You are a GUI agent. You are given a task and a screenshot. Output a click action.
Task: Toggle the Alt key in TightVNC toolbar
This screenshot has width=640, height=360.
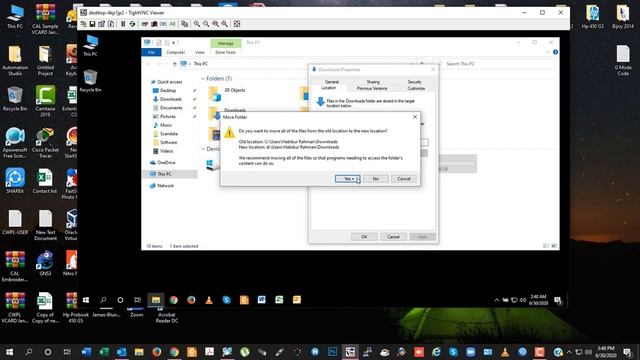tap(172, 24)
